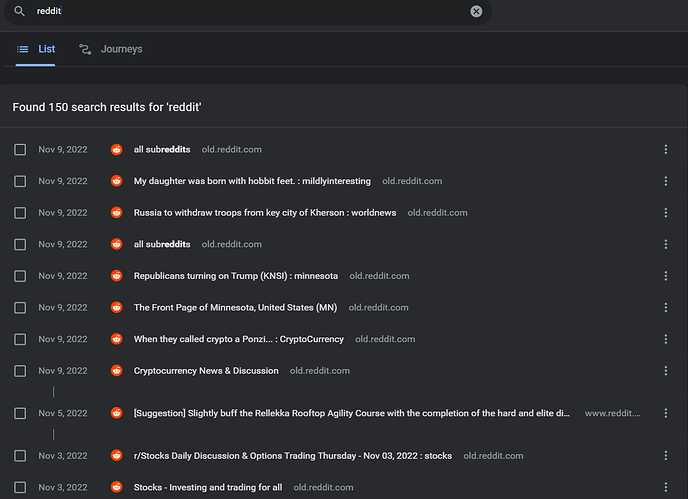Switch to the Journeys tab
This screenshot has height=499, width=688.
click(x=111, y=49)
